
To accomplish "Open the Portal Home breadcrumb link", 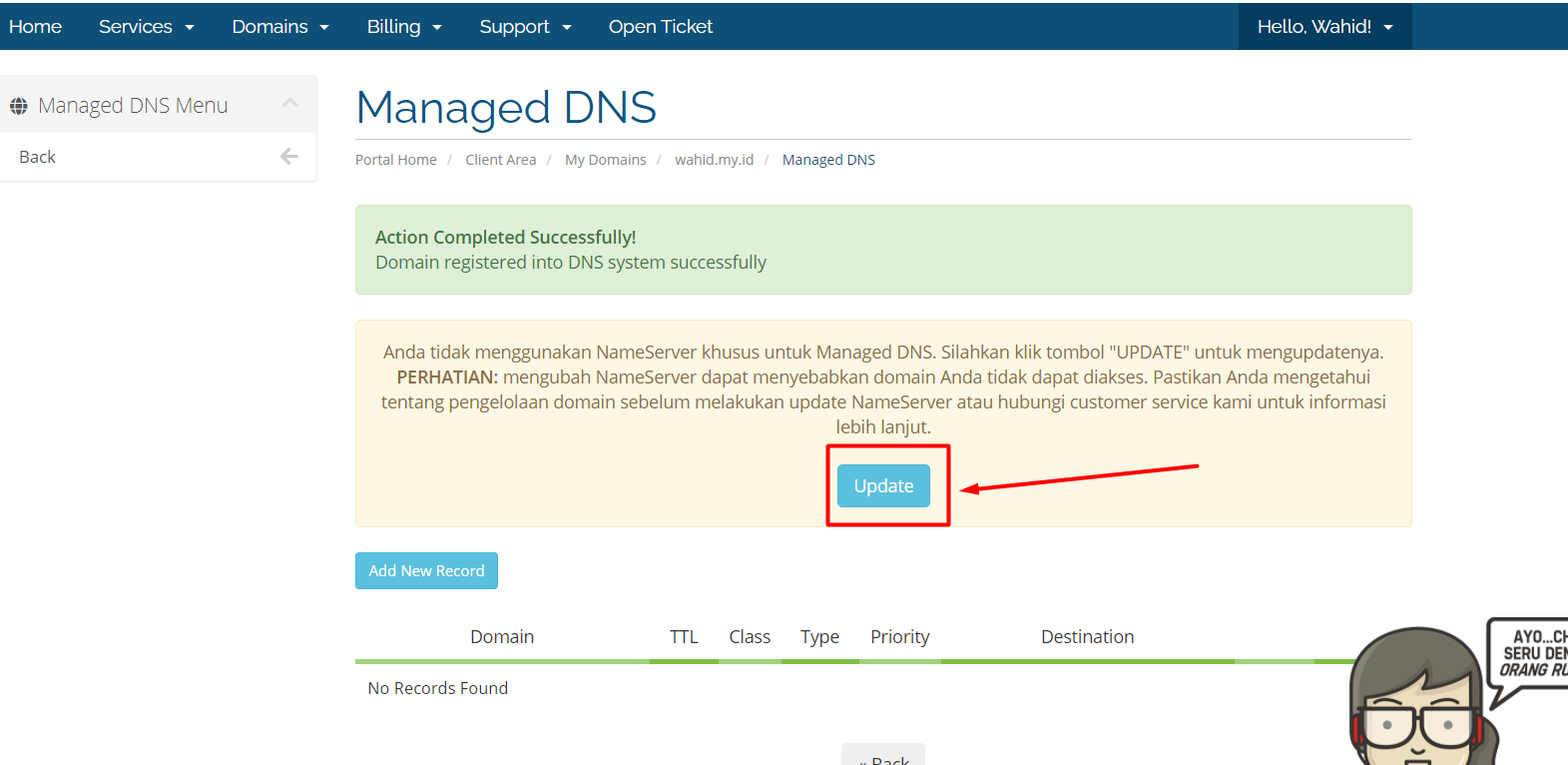I will tap(396, 160).
